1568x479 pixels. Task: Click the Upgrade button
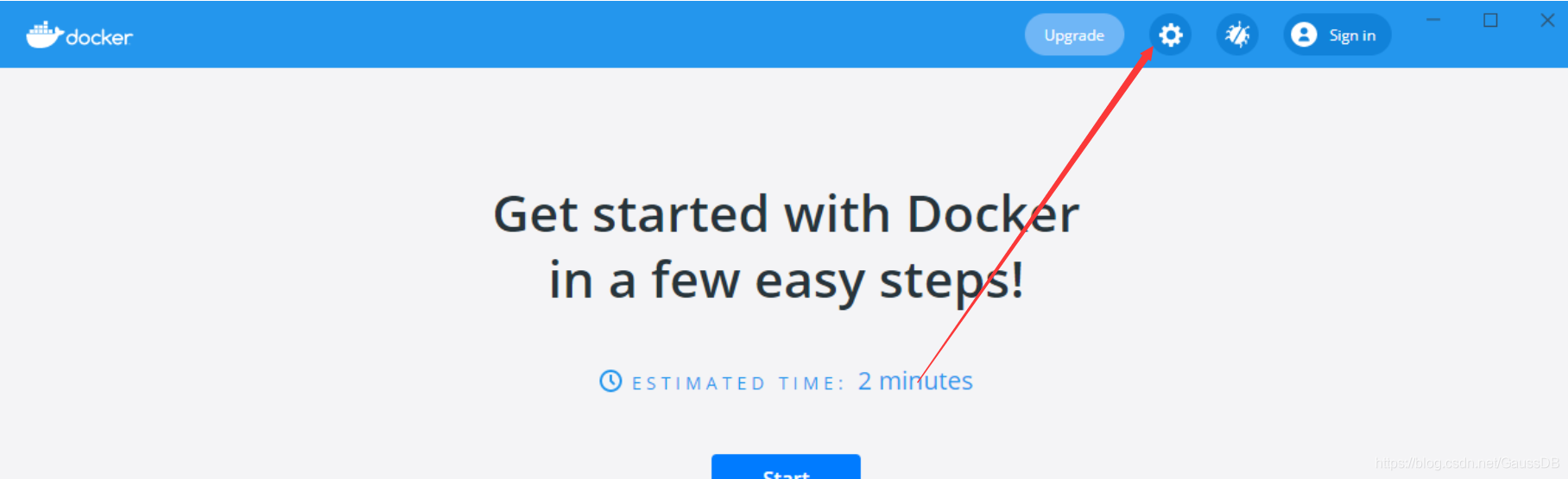click(1074, 35)
